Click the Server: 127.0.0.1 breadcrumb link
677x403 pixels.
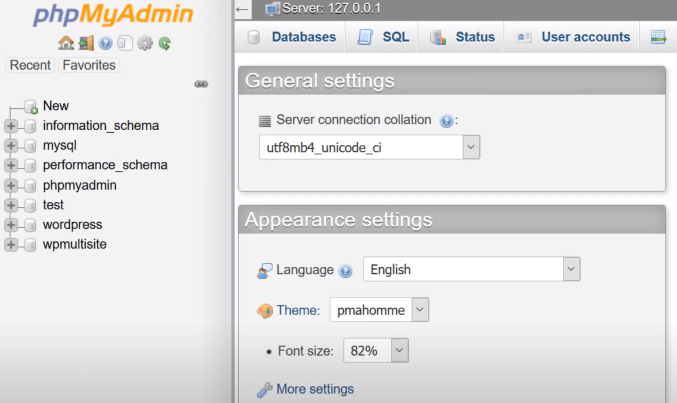tap(331, 9)
